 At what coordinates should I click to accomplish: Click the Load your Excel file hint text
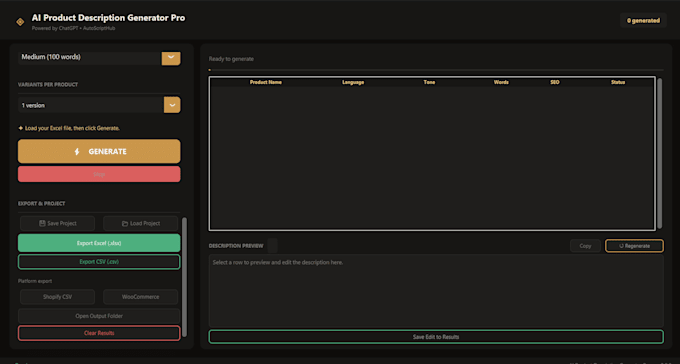point(69,128)
